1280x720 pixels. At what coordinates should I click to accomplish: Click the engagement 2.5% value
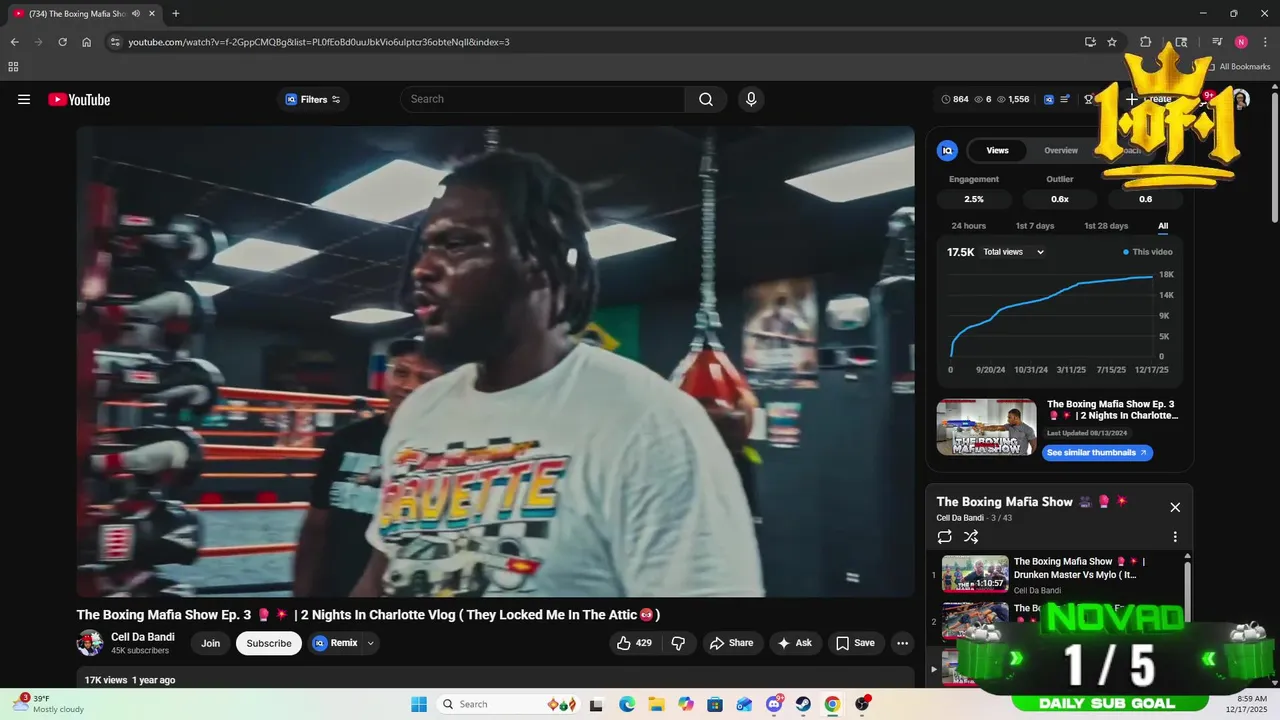(974, 199)
